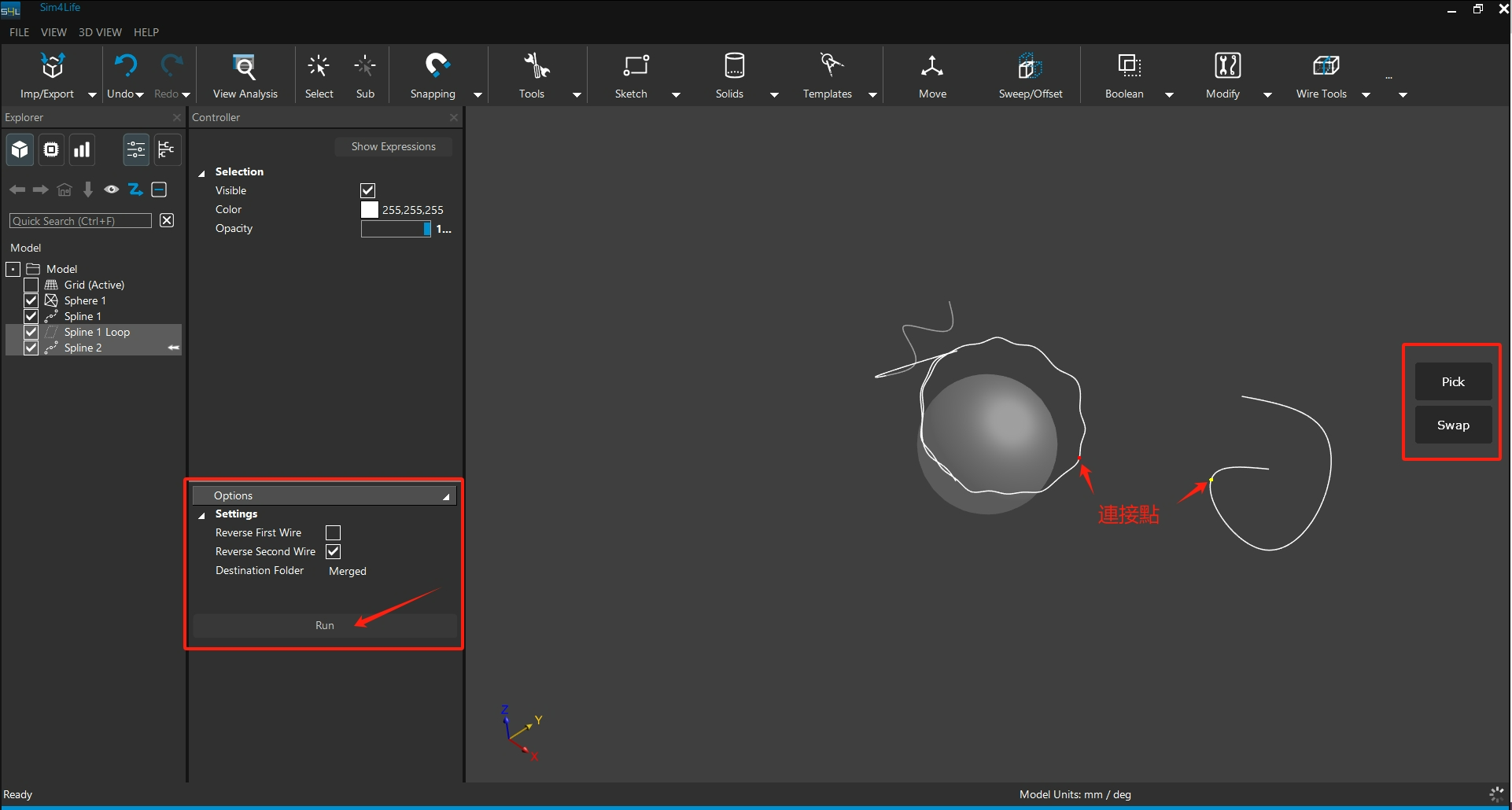Screen dimensions: 1512x810
Task: Click the Quick Search input field
Action: [80, 221]
